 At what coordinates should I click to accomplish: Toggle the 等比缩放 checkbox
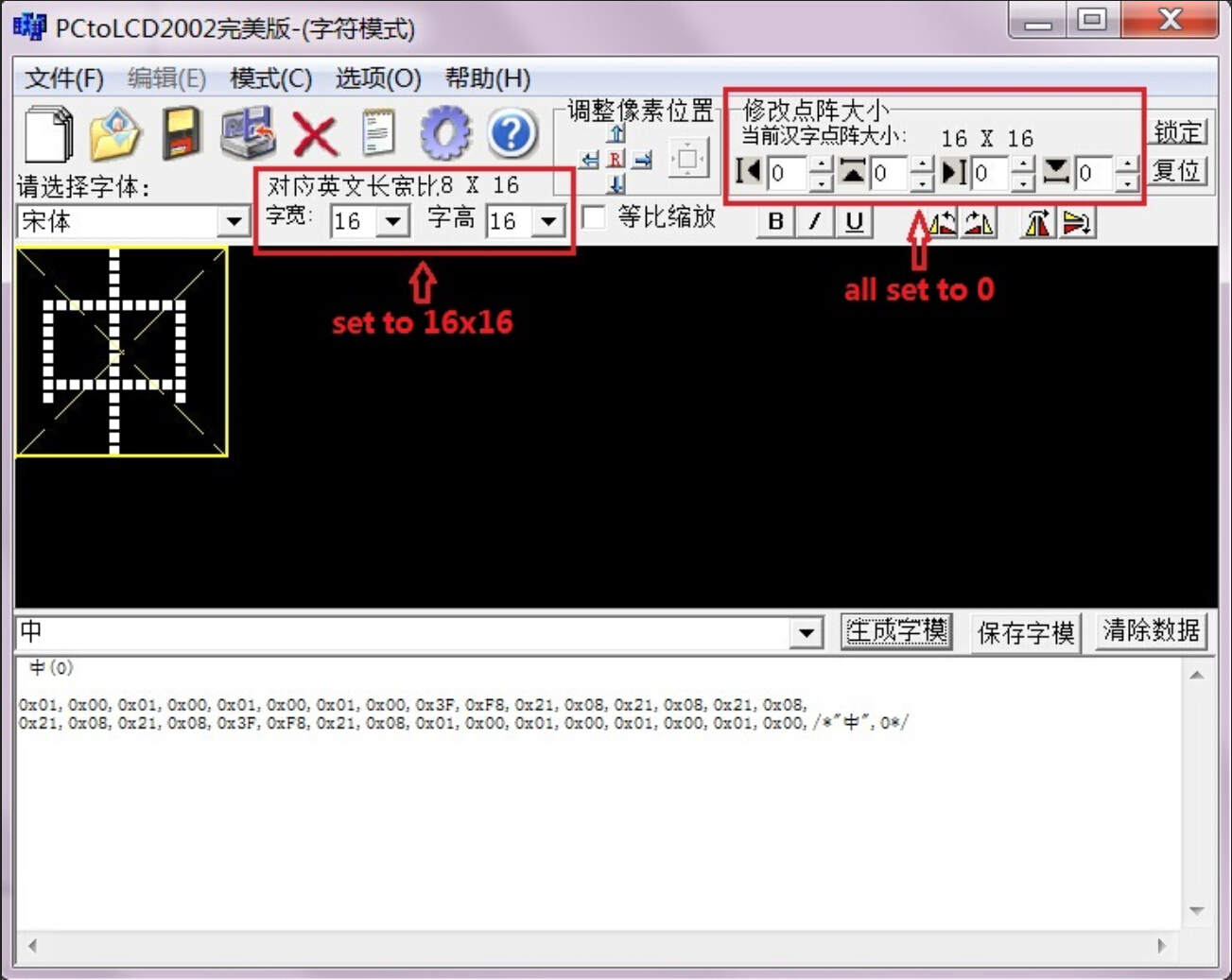click(595, 217)
